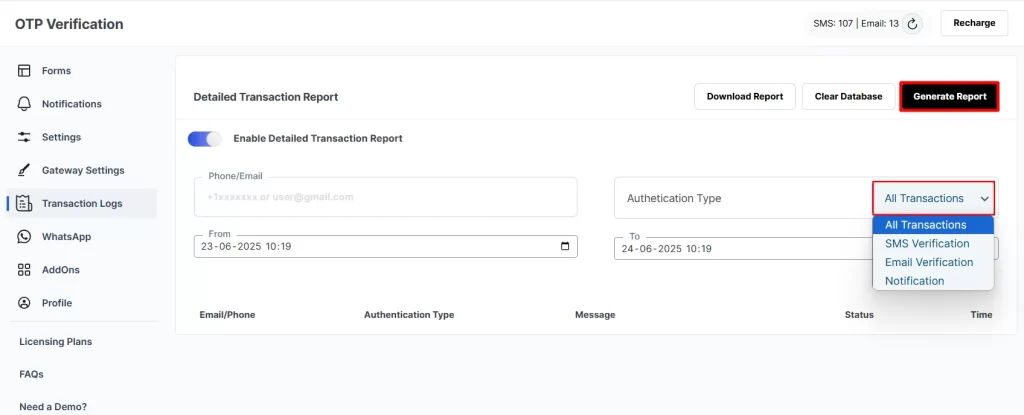
Task: Click the WhatsApp icon in sidebar
Action: [24, 237]
